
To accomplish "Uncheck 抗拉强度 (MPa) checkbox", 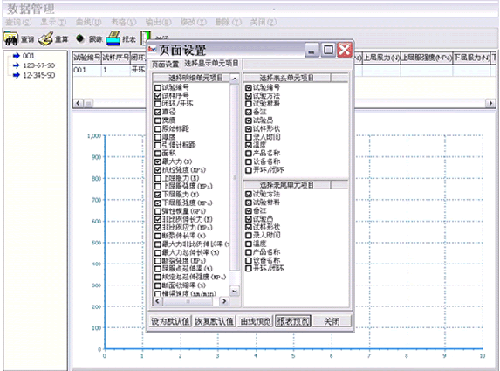I will pos(158,170).
